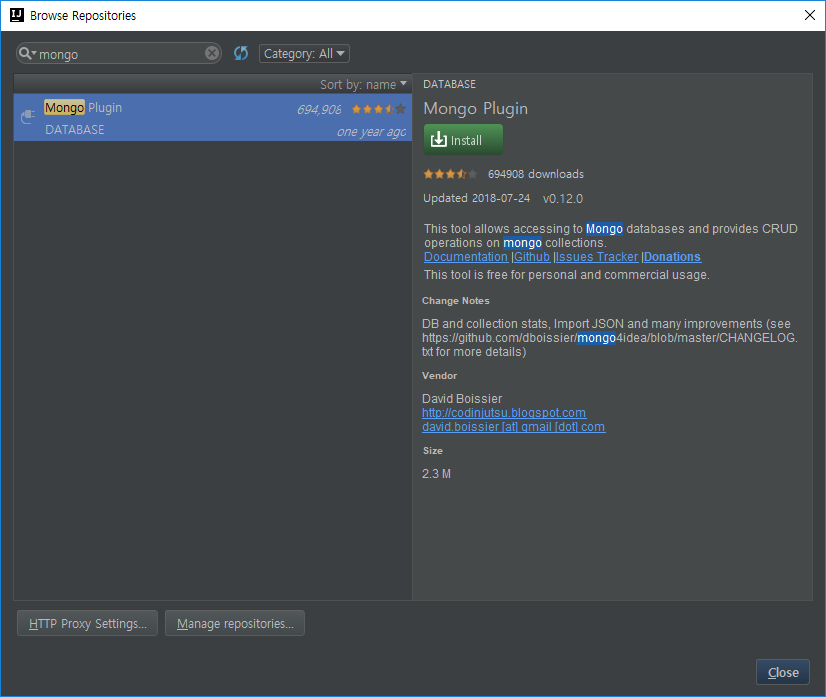
Task: Click the Change Notes heading
Action: [456, 301]
